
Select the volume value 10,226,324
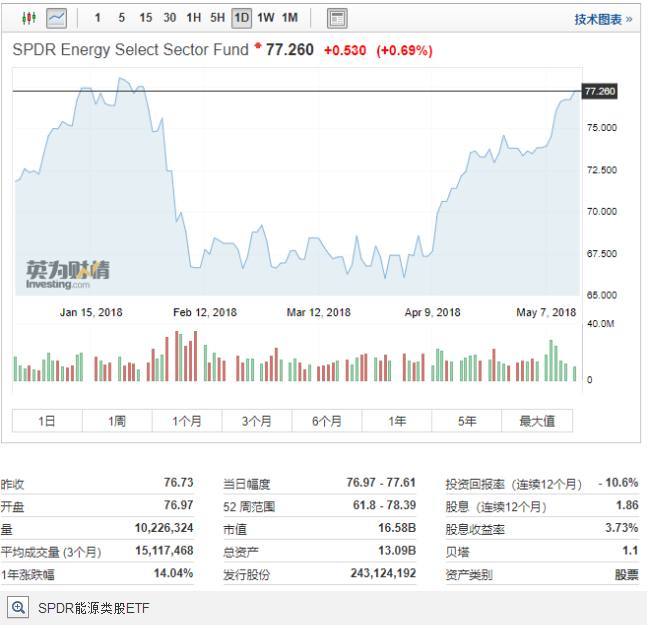click(x=164, y=528)
